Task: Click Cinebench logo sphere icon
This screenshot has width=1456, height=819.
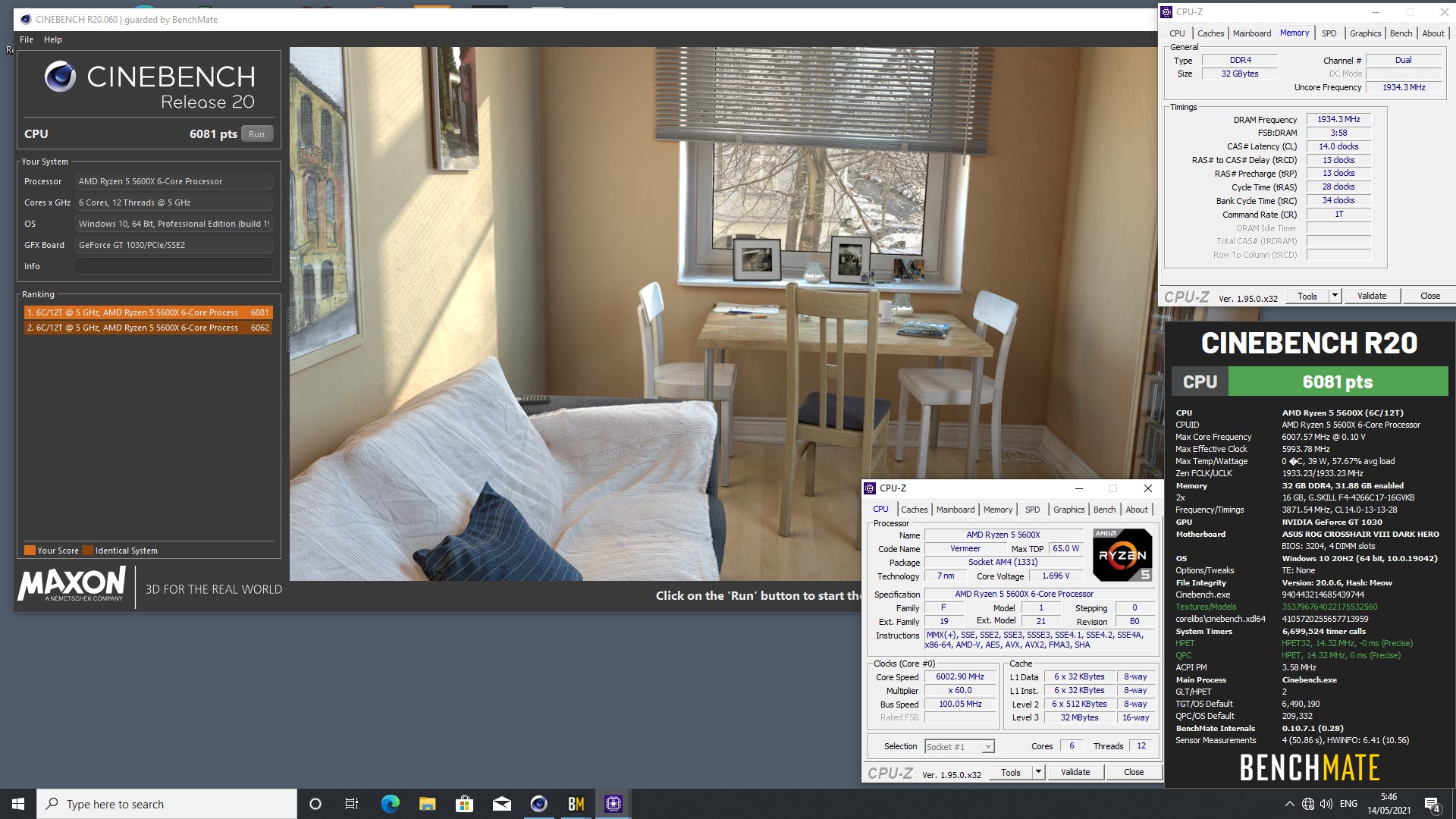Action: click(60, 77)
